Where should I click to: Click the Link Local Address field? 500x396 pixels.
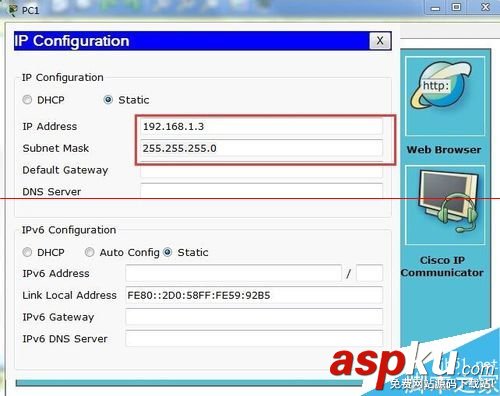click(254, 295)
